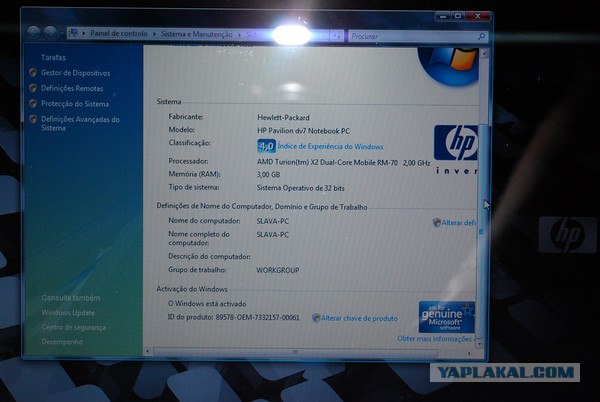600x402 pixels.
Task: Click Alterar definições link
Action: (459, 223)
